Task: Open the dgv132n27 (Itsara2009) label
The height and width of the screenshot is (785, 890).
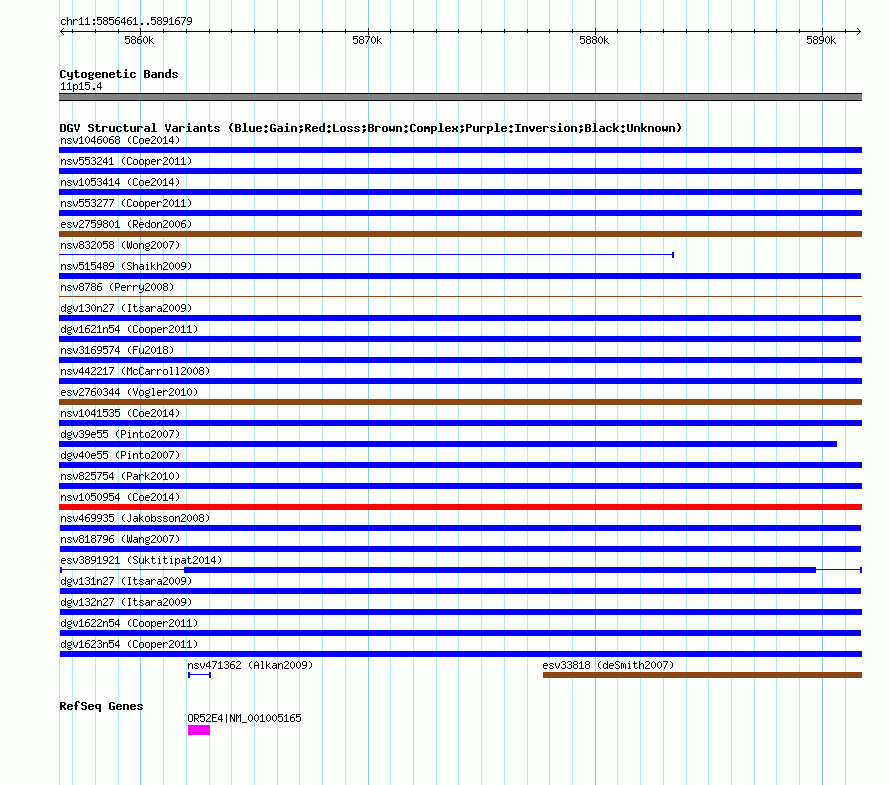Action: coord(126,602)
